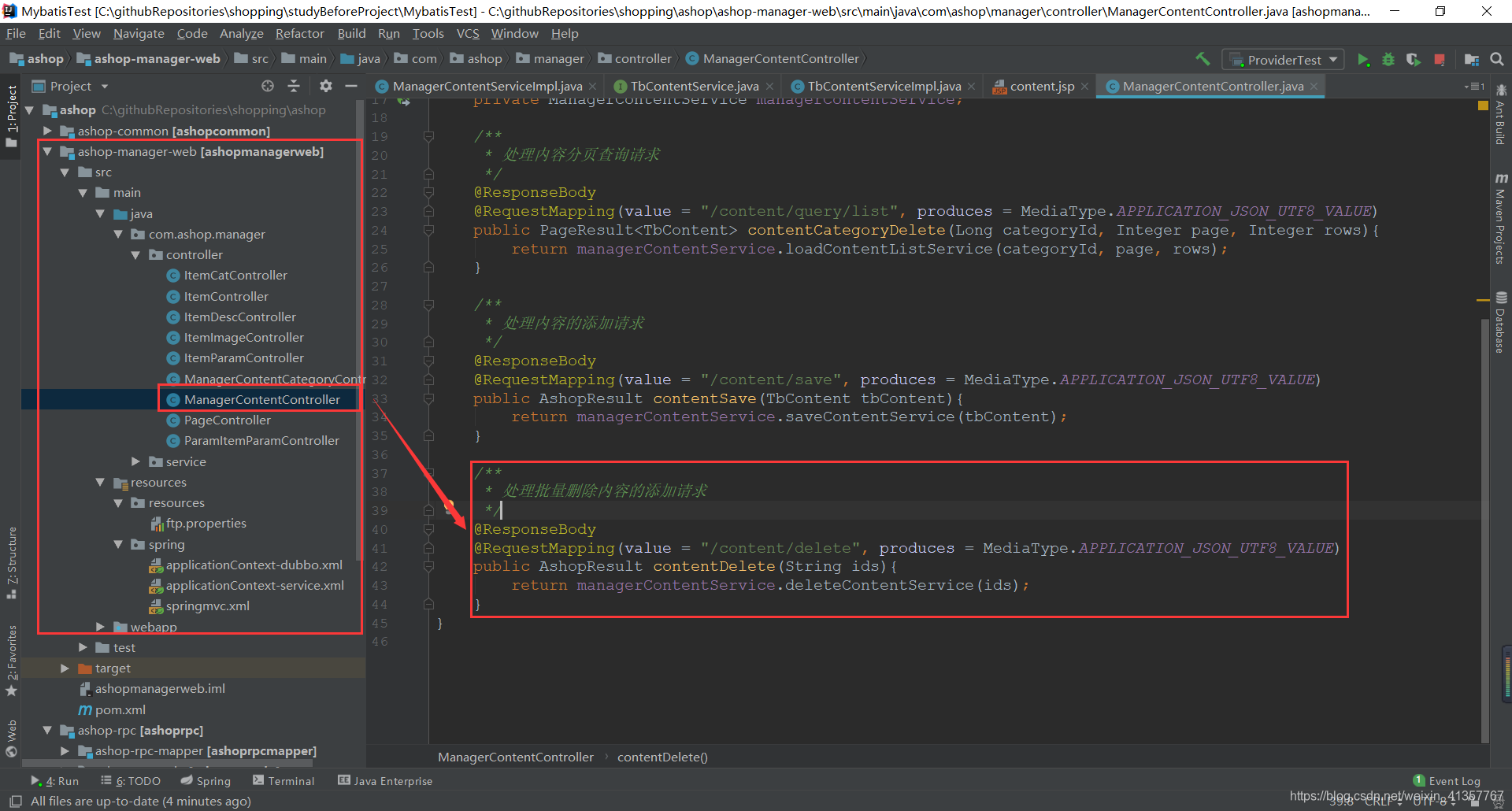This screenshot has width=1512, height=811.
Task: Open the Web tool window
Action: click(x=11, y=738)
